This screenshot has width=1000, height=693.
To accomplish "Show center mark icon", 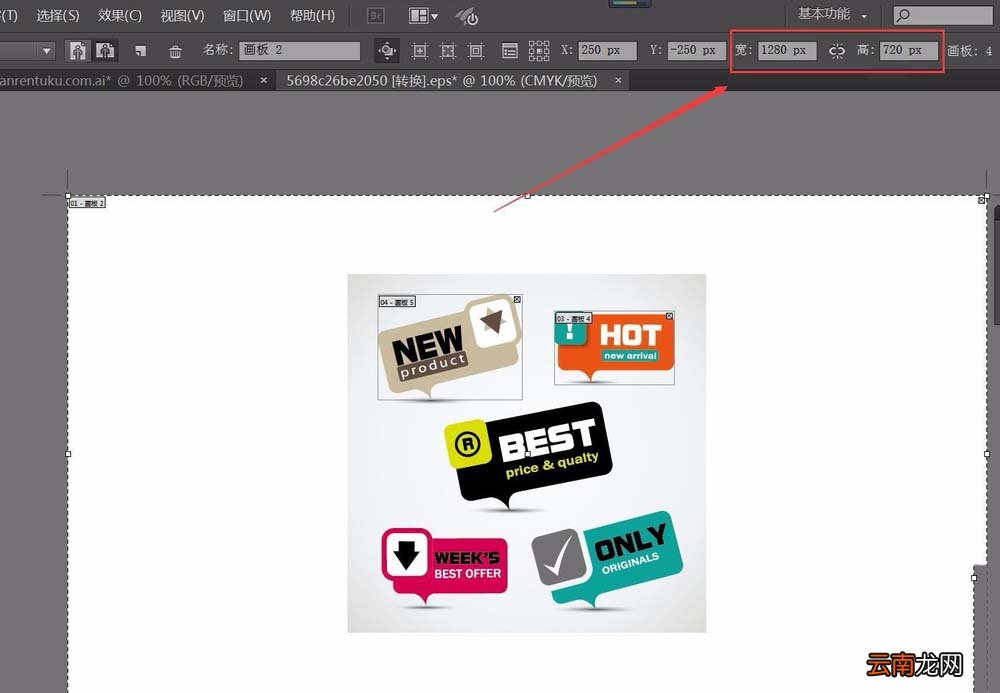I will click(419, 50).
